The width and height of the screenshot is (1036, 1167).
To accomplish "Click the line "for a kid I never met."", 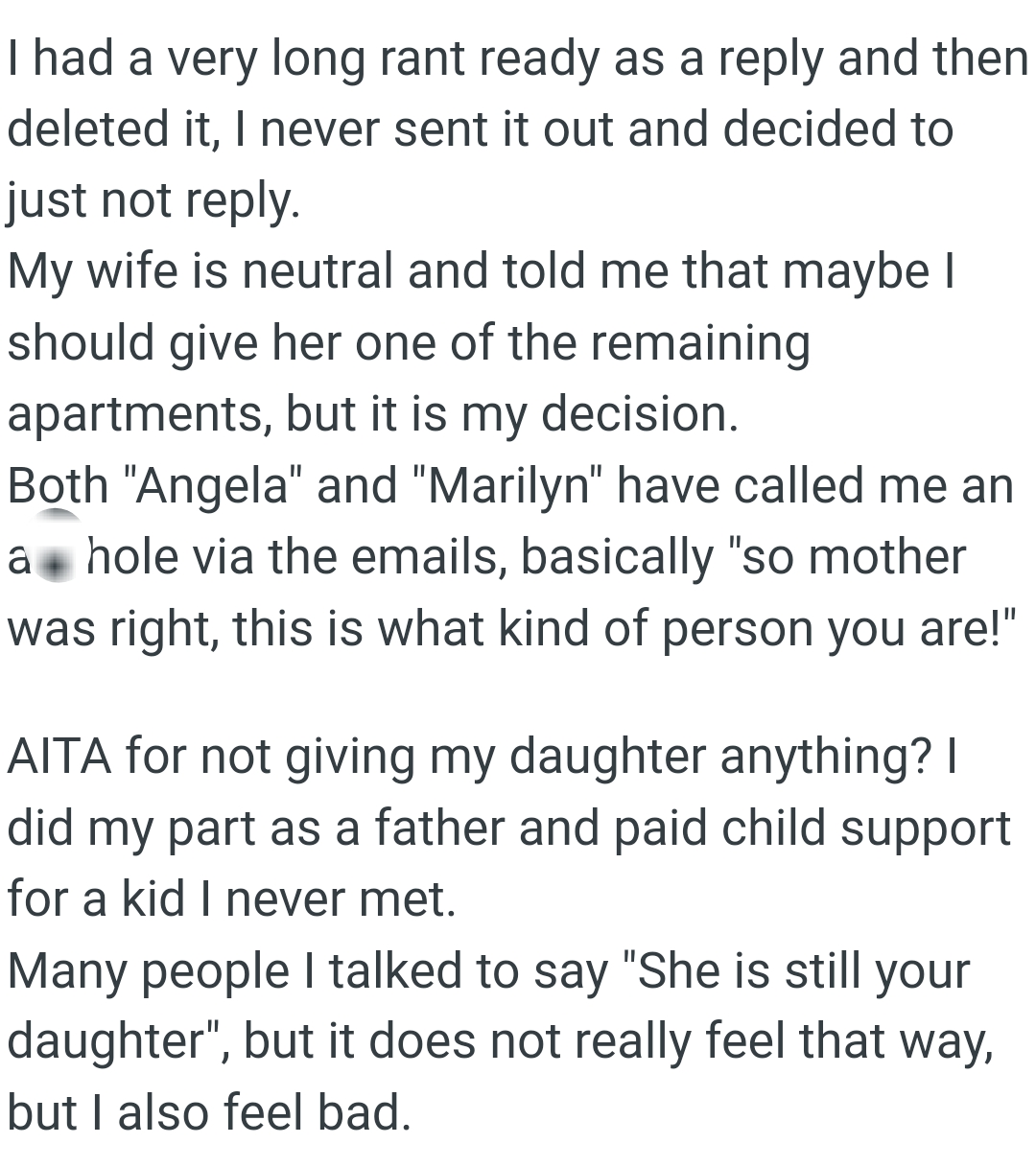I will [231, 899].
